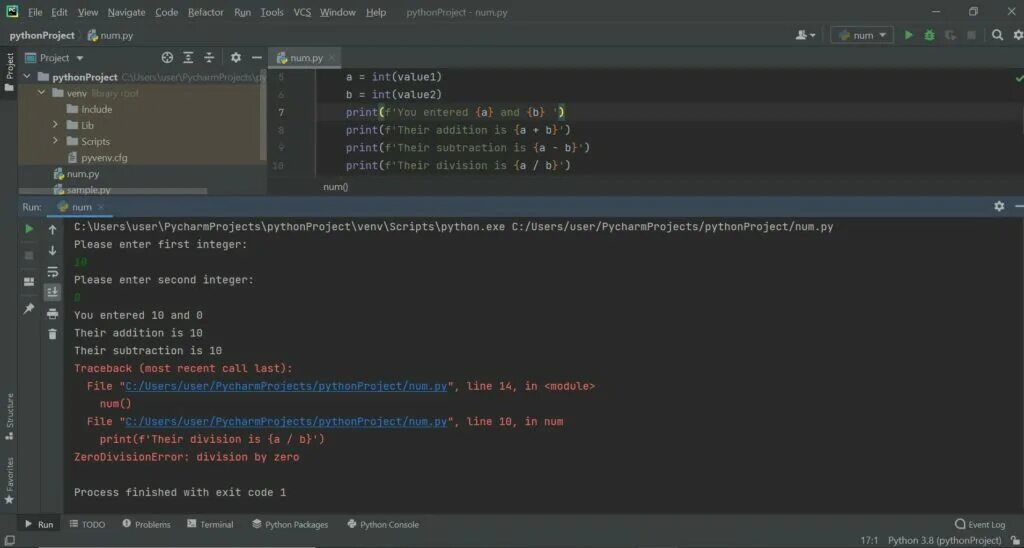Collapse the venv folder node
This screenshot has height=548, width=1024.
click(x=41, y=93)
